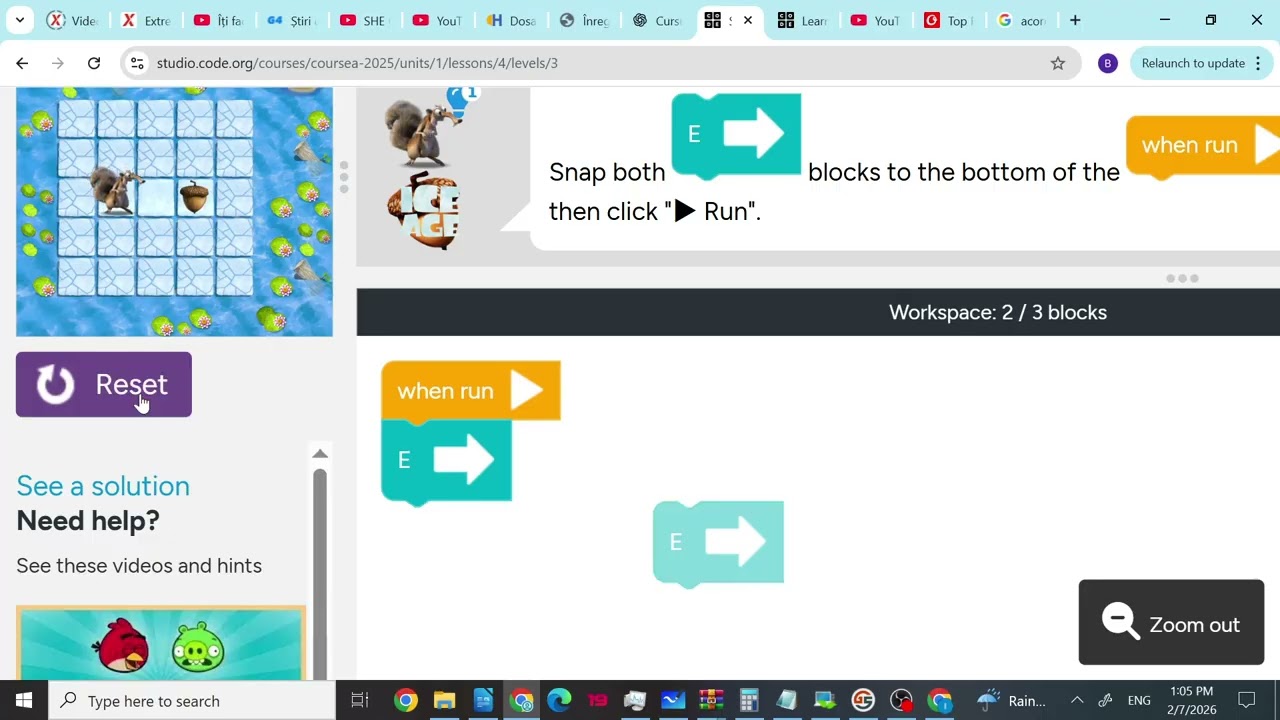Click the Scrat squirrel in the ice maze
1280x720 pixels.
click(x=115, y=190)
